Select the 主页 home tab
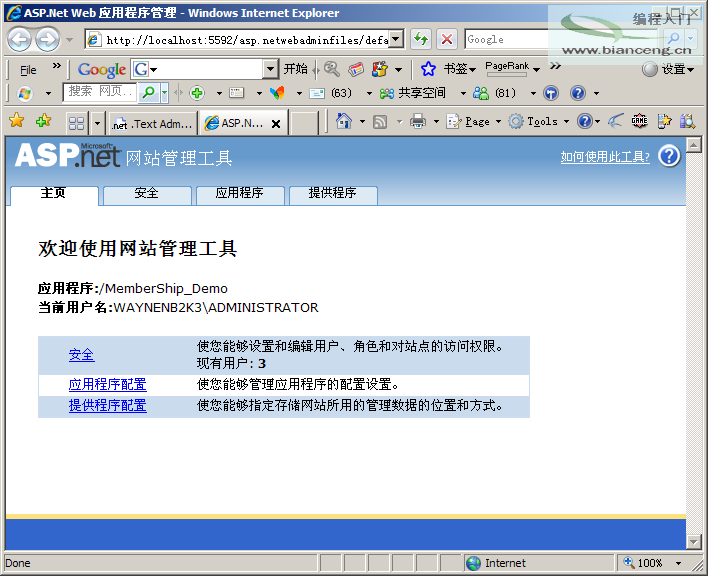Screen dimensions: 708x576 [54, 194]
